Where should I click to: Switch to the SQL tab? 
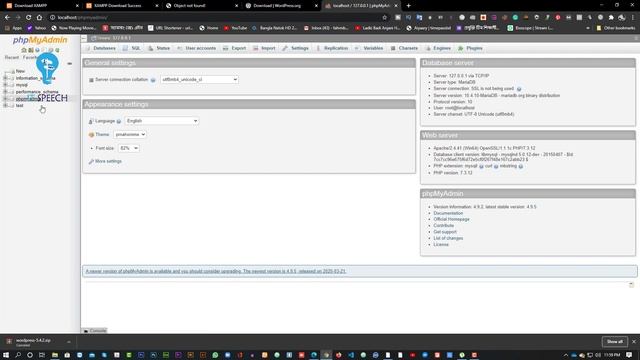(132, 48)
